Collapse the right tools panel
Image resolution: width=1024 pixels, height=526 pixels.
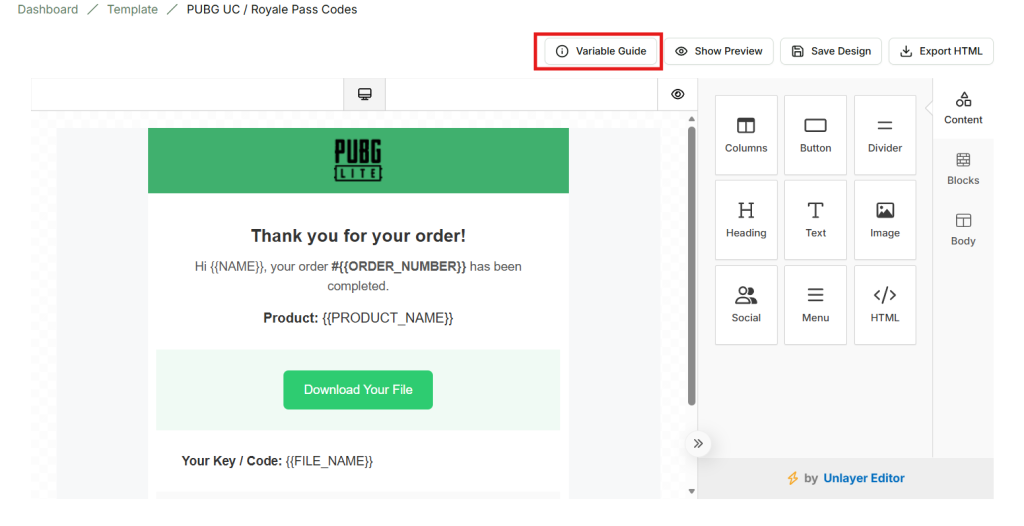coord(698,443)
